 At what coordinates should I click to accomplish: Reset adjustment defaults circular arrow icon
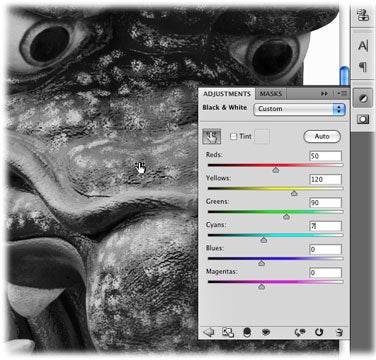click(319, 332)
